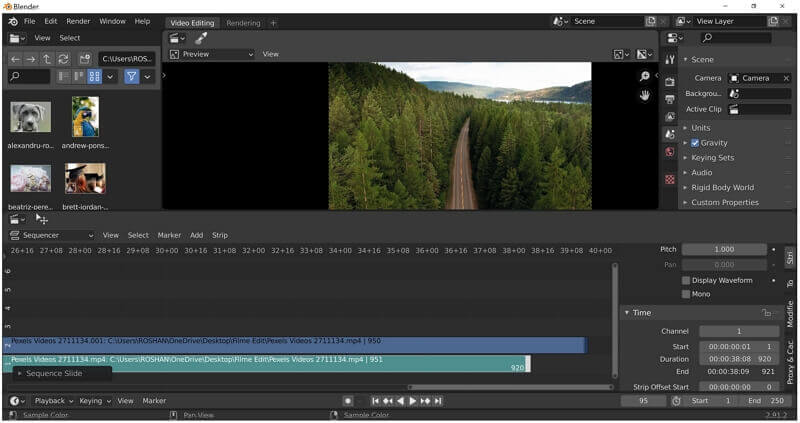This screenshot has height=423, width=800.
Task: Click the new view layer icon
Action: coord(773,21)
